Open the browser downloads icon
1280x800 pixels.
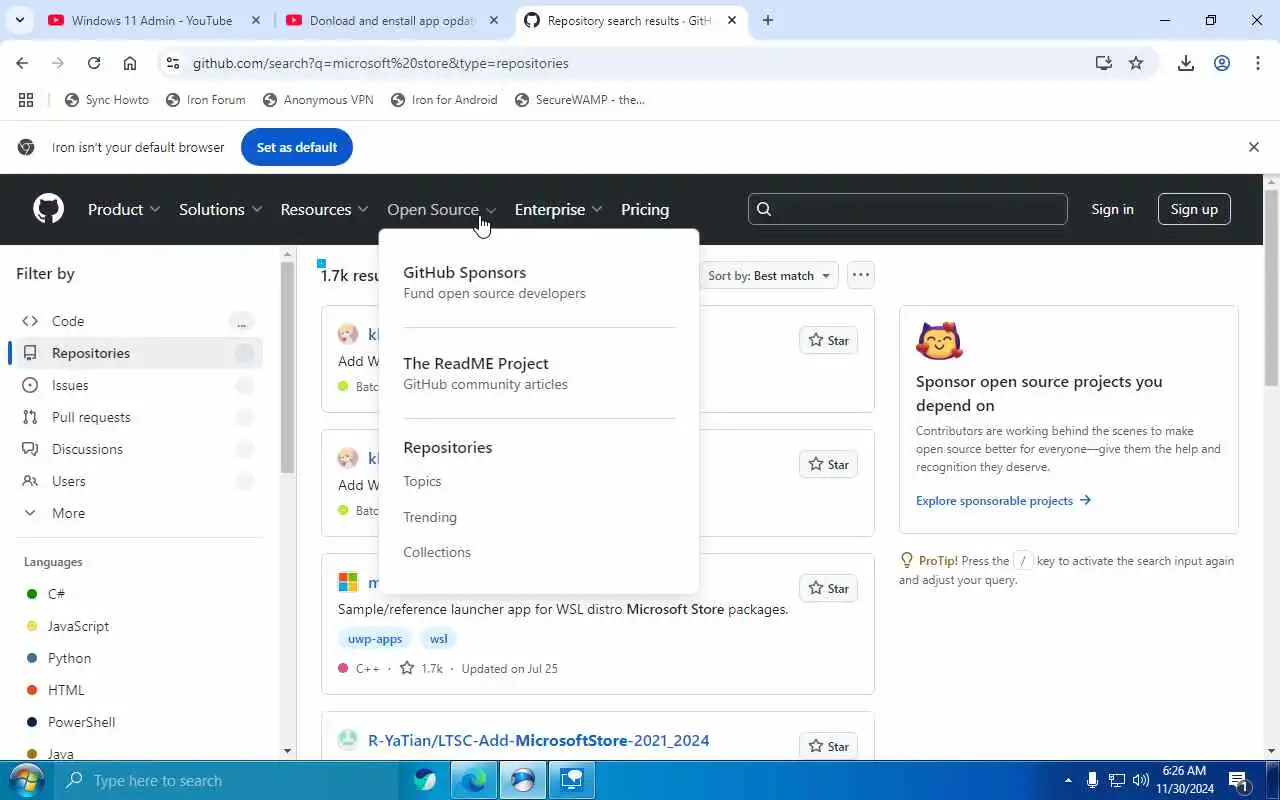pos(1186,63)
